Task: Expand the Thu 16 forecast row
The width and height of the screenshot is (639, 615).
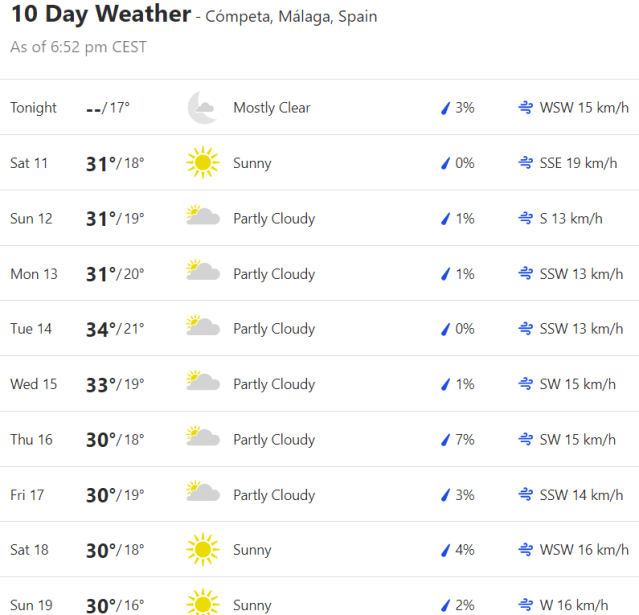Action: (x=320, y=439)
